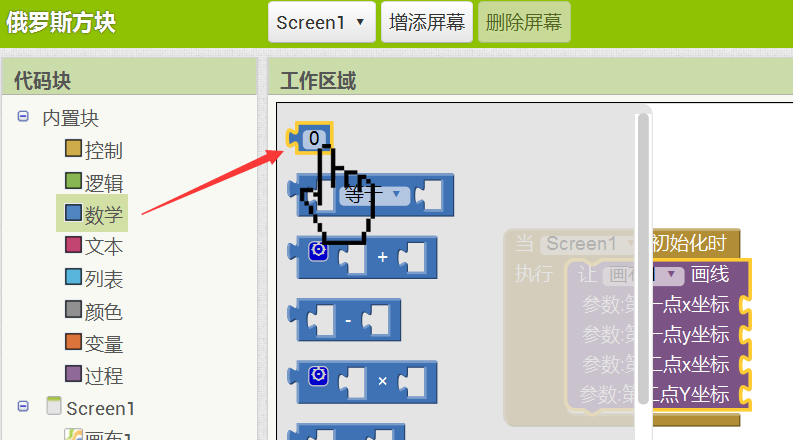Click the 删除屏幕 button
Viewport: 793px width, 440px height.
point(524,22)
